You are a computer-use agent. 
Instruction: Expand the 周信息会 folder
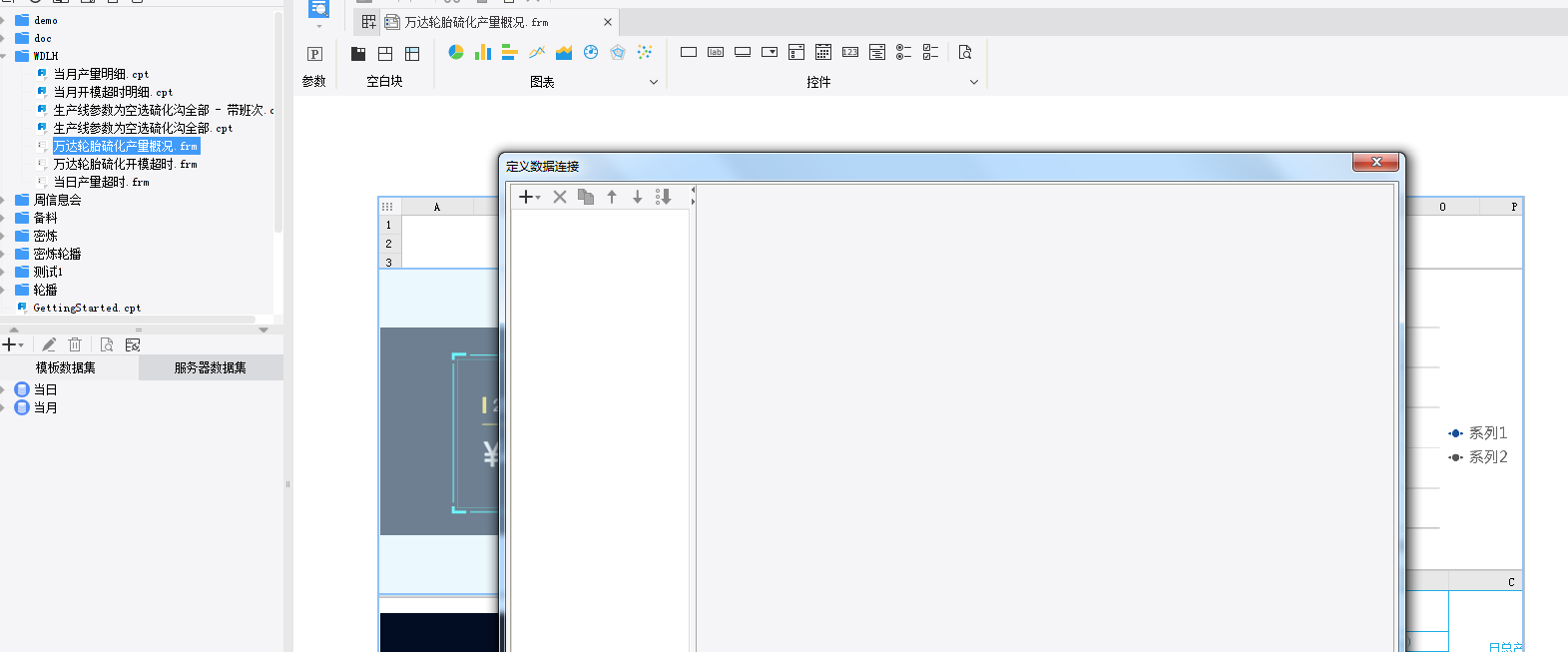click(3, 200)
